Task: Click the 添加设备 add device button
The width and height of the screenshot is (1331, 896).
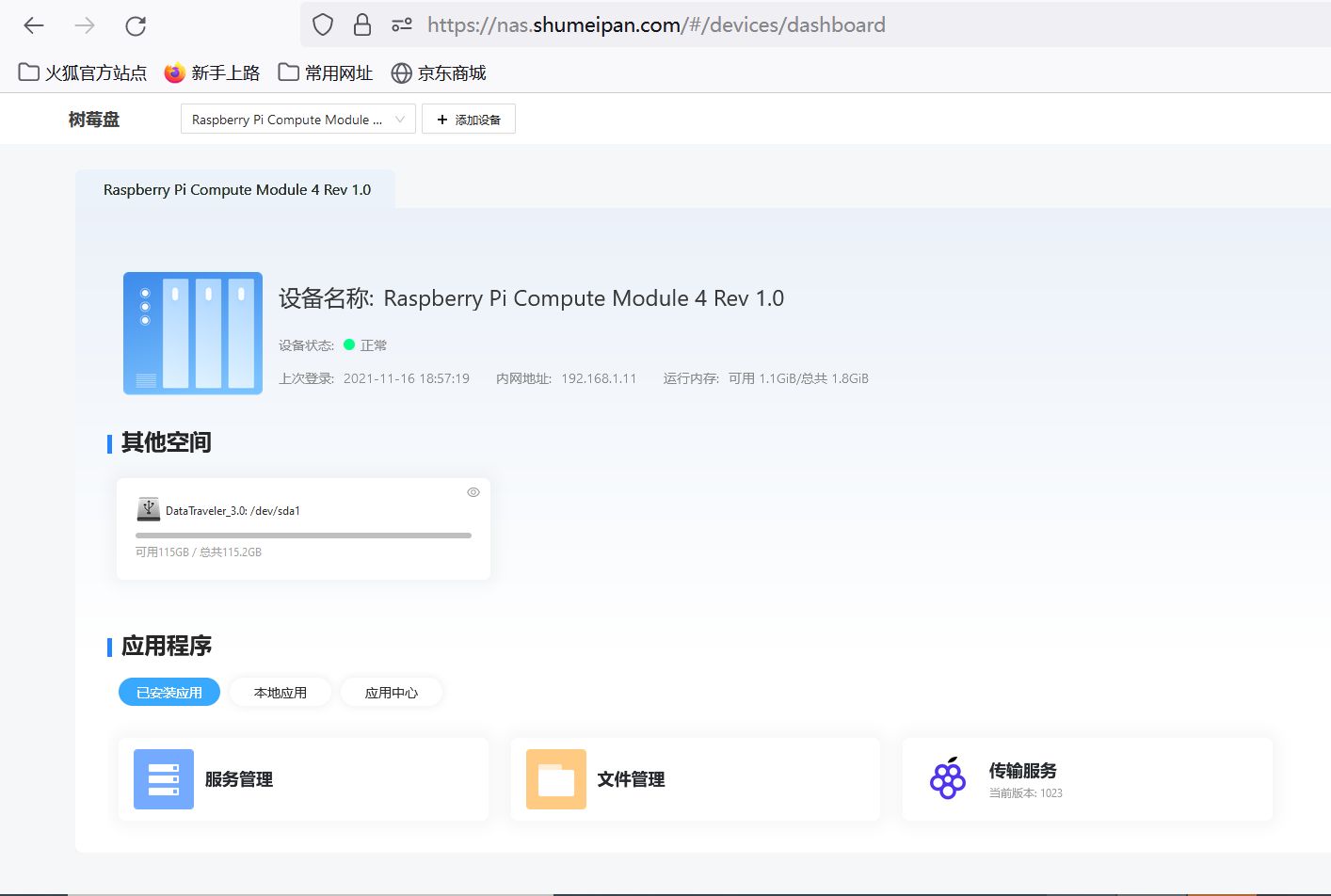Action: click(469, 120)
